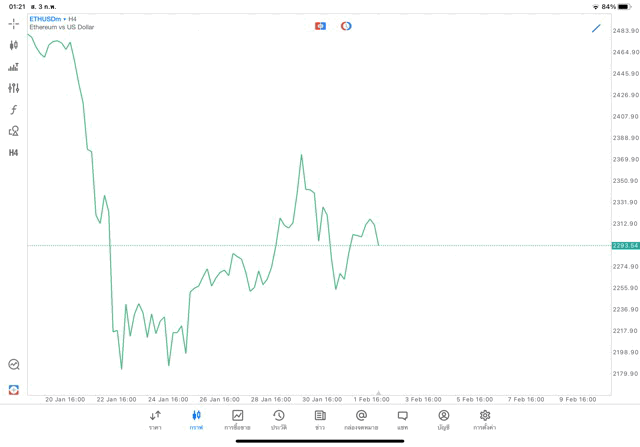Tap the blue diagonal line drawing icon

(x=597, y=28)
